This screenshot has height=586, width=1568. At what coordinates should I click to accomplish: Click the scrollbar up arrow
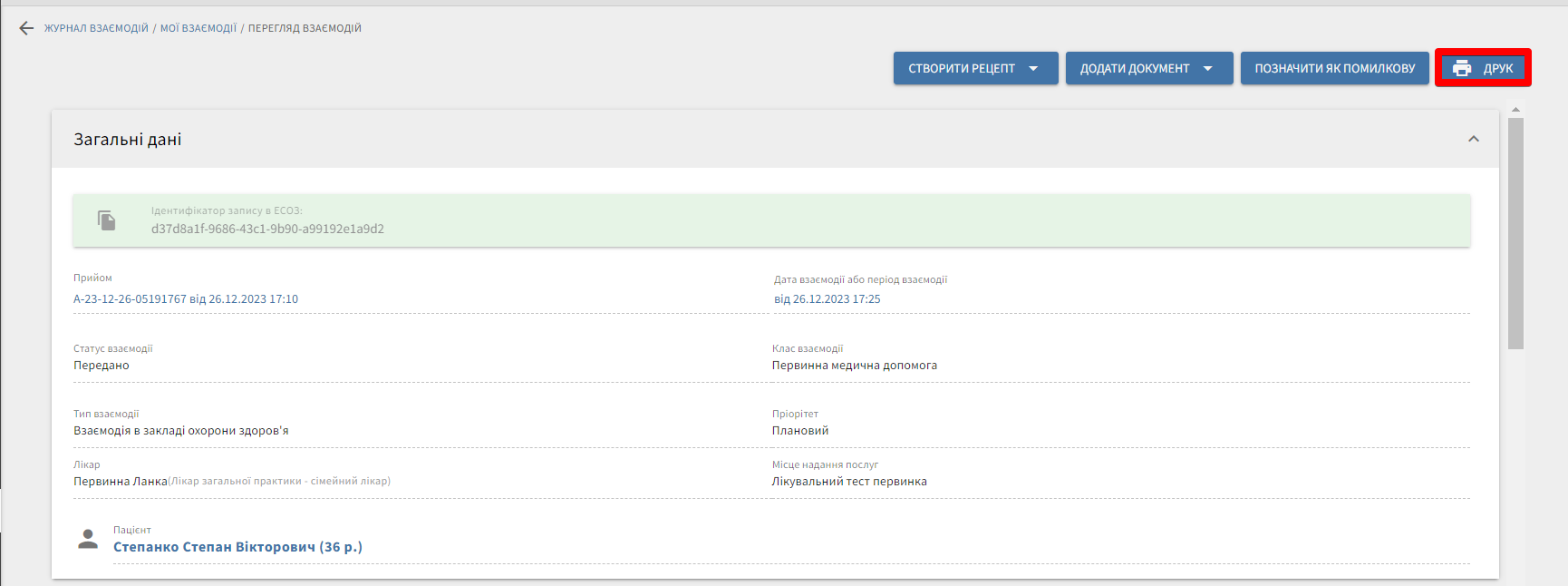pyautogui.click(x=1515, y=110)
